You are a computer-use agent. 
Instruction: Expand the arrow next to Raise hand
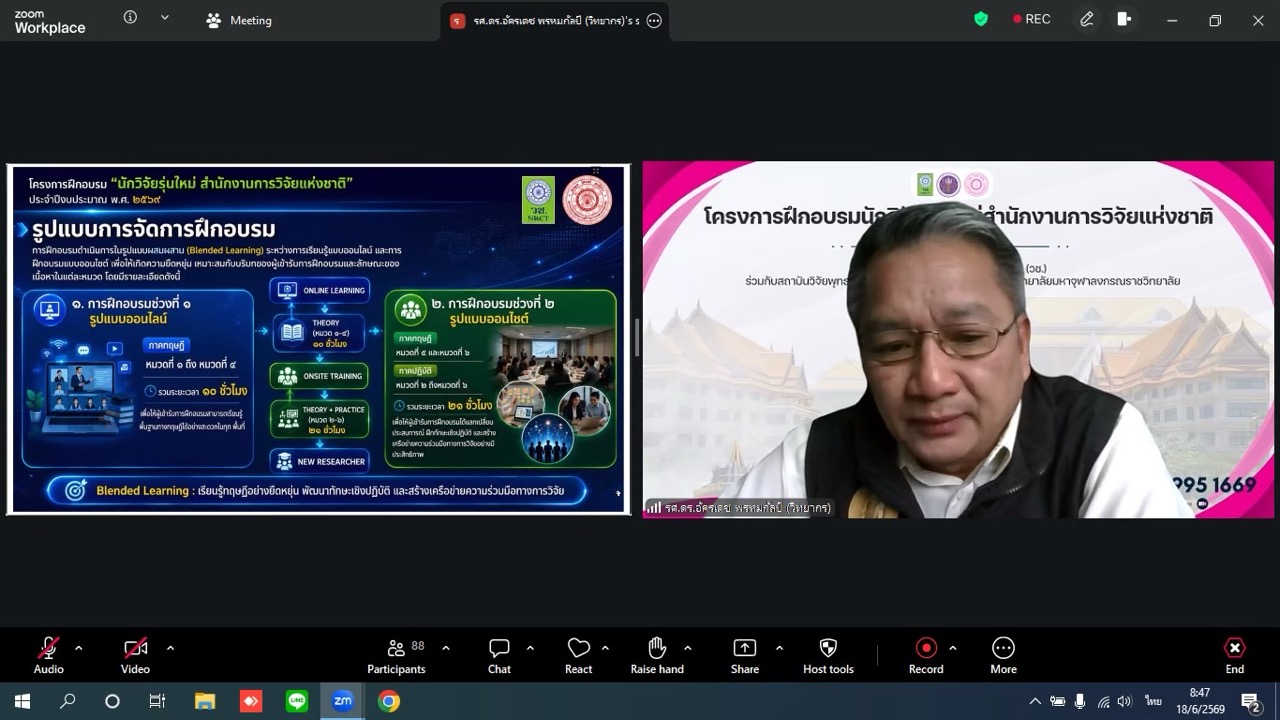pos(687,647)
